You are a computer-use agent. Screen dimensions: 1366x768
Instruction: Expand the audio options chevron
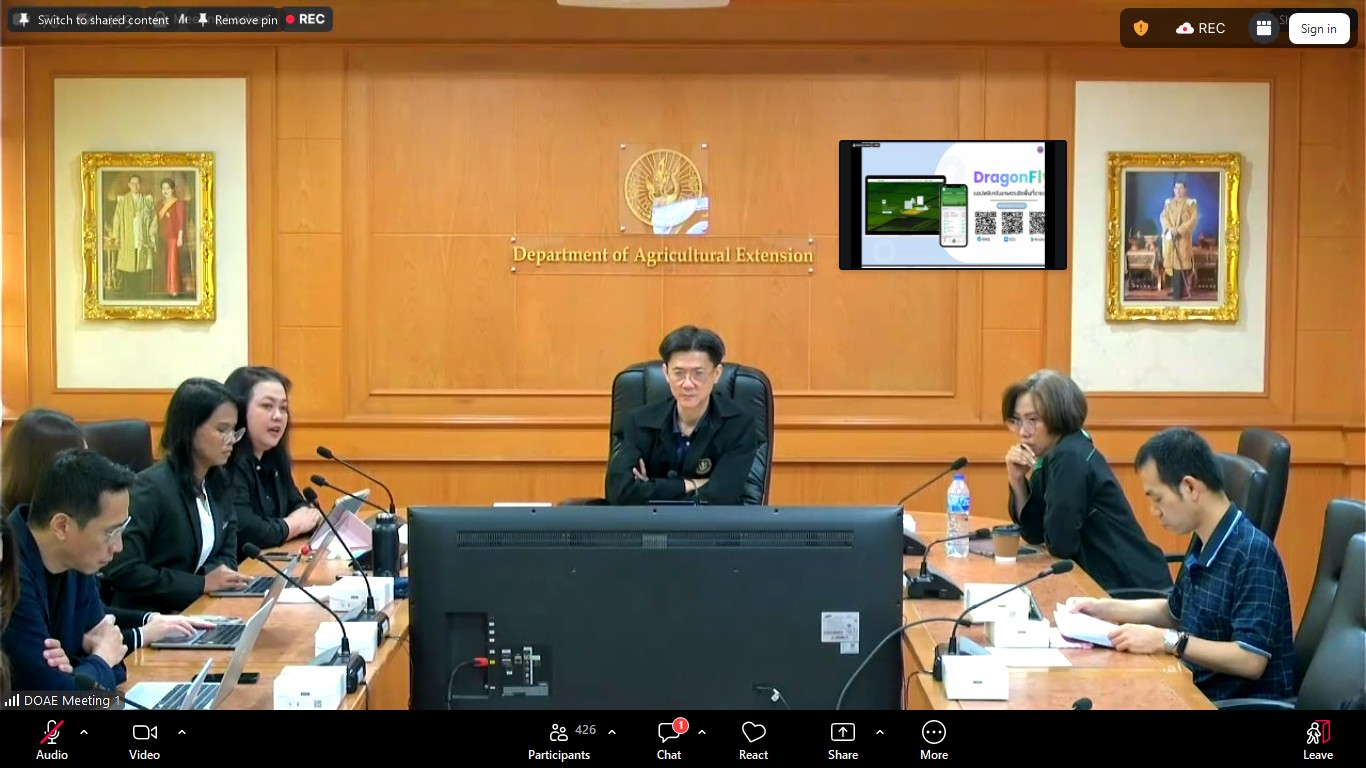click(x=84, y=732)
